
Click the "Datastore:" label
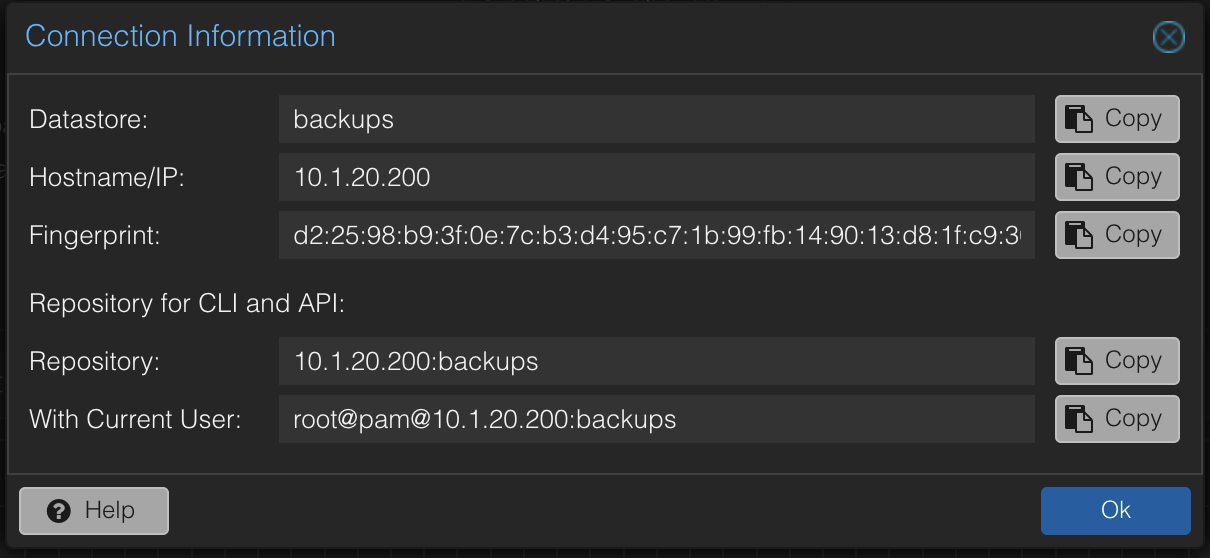tap(89, 120)
